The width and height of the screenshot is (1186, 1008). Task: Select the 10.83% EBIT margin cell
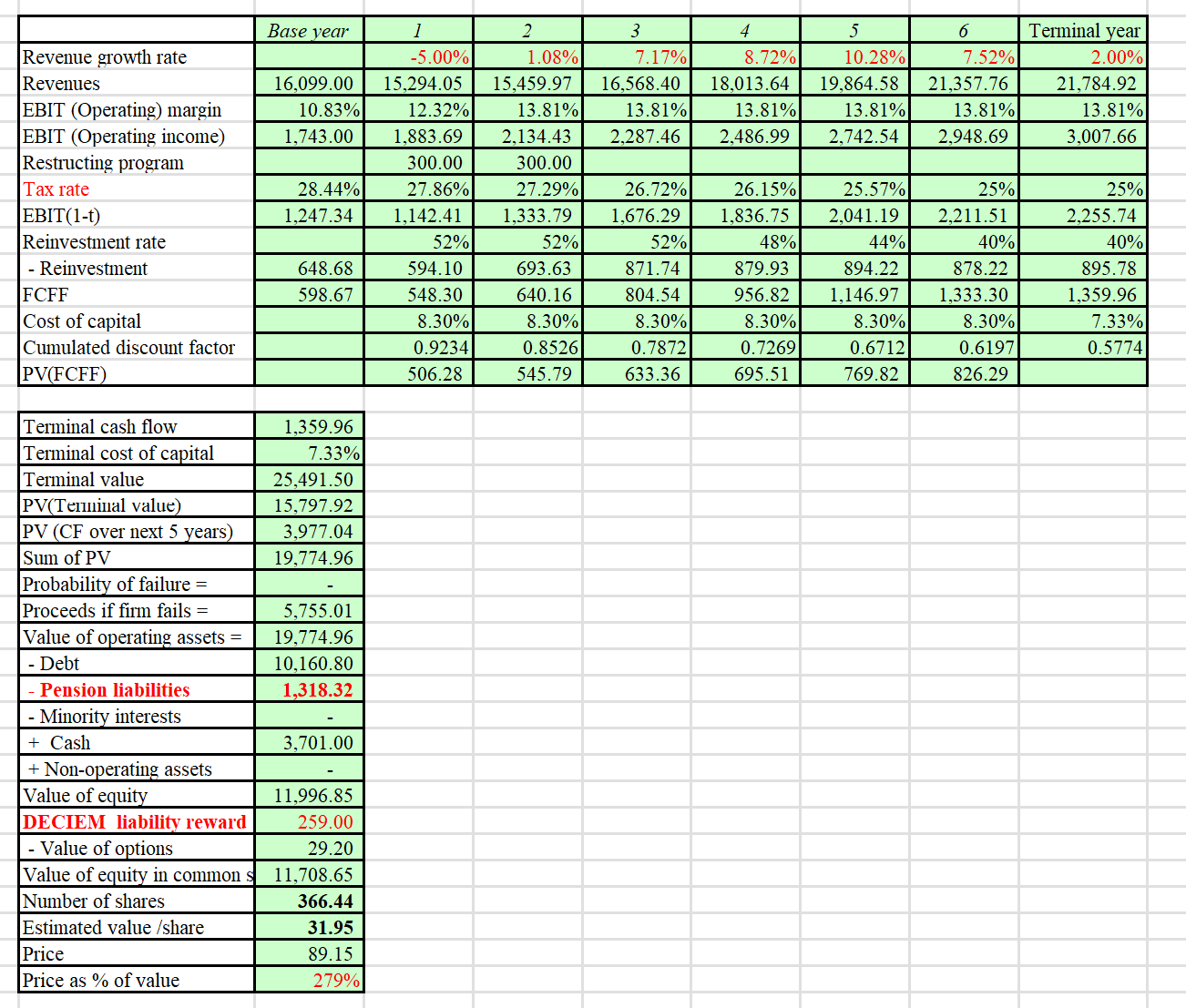[x=309, y=110]
